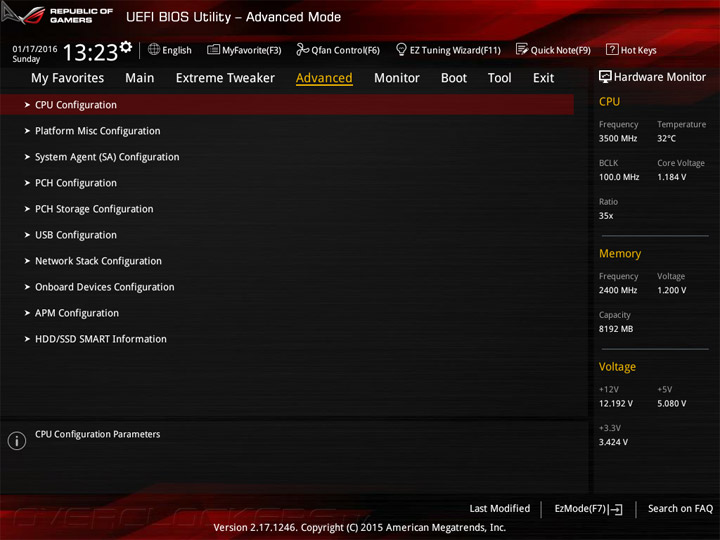This screenshot has width=720, height=540.
Task: Click the BCLK value 100.0 MHz
Action: click(x=619, y=177)
